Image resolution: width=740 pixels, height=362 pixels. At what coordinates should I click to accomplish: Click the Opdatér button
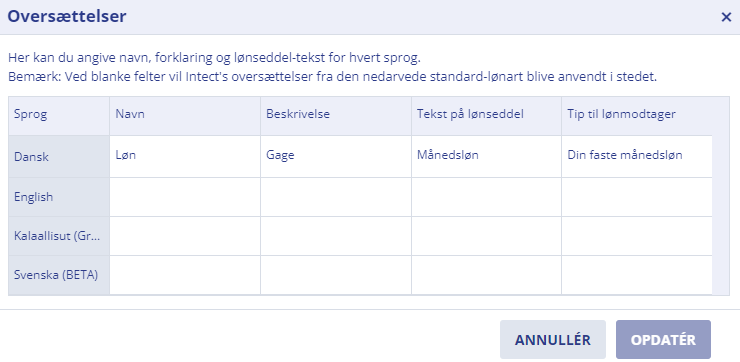pyautogui.click(x=663, y=340)
